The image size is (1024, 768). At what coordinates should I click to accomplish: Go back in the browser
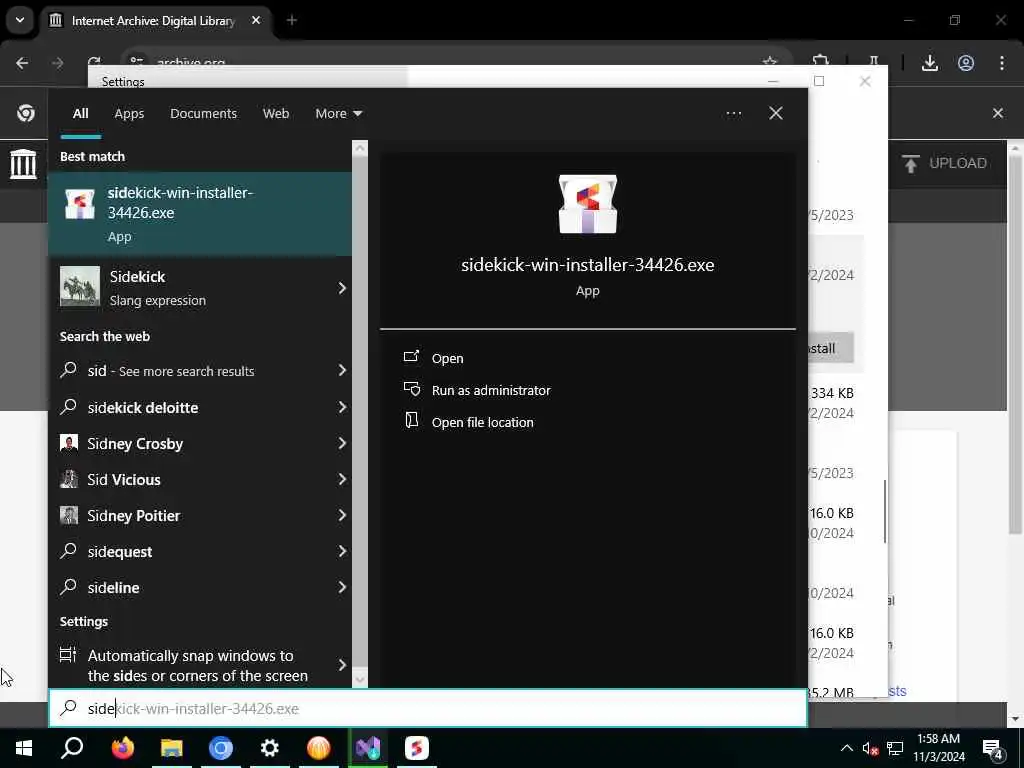22,63
